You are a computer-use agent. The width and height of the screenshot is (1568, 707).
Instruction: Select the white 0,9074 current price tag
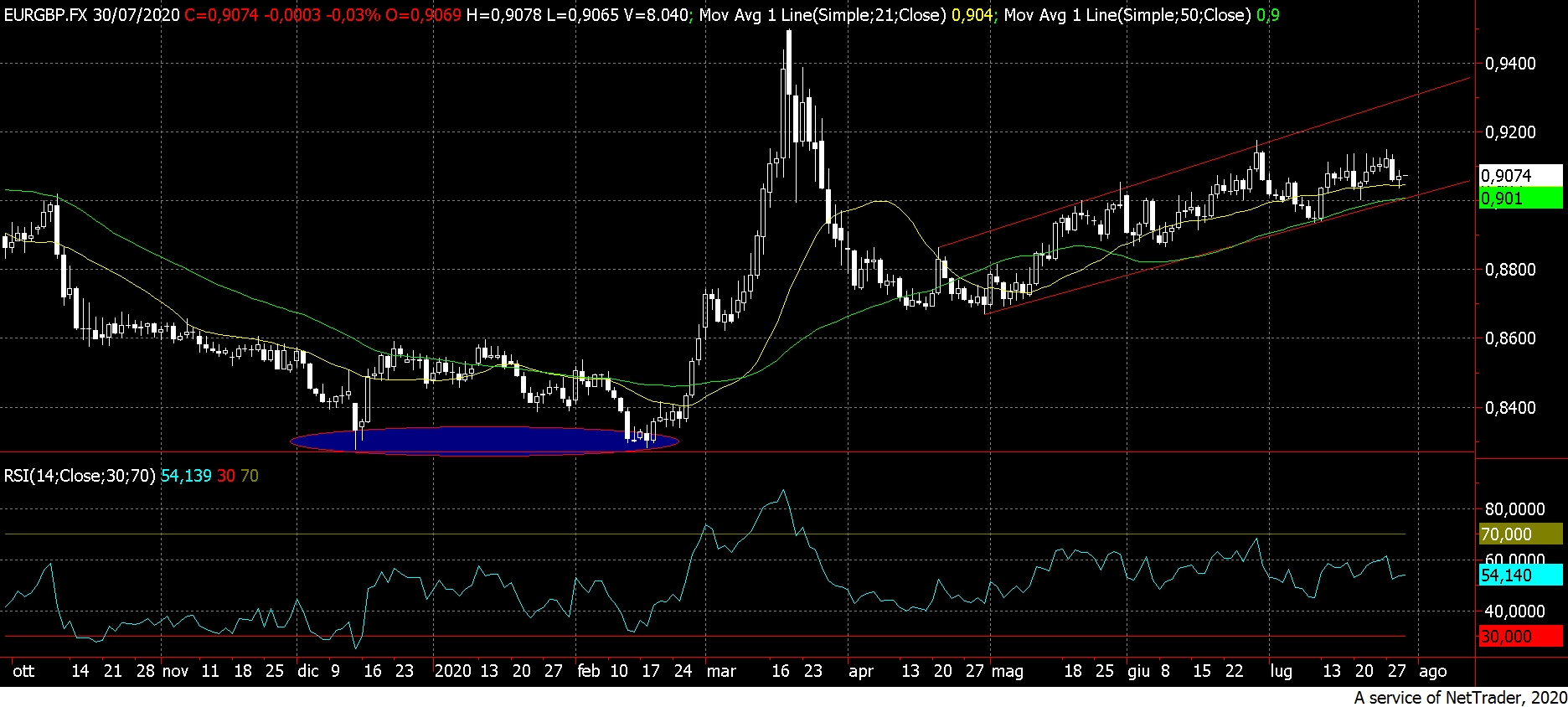pyautogui.click(x=1520, y=176)
